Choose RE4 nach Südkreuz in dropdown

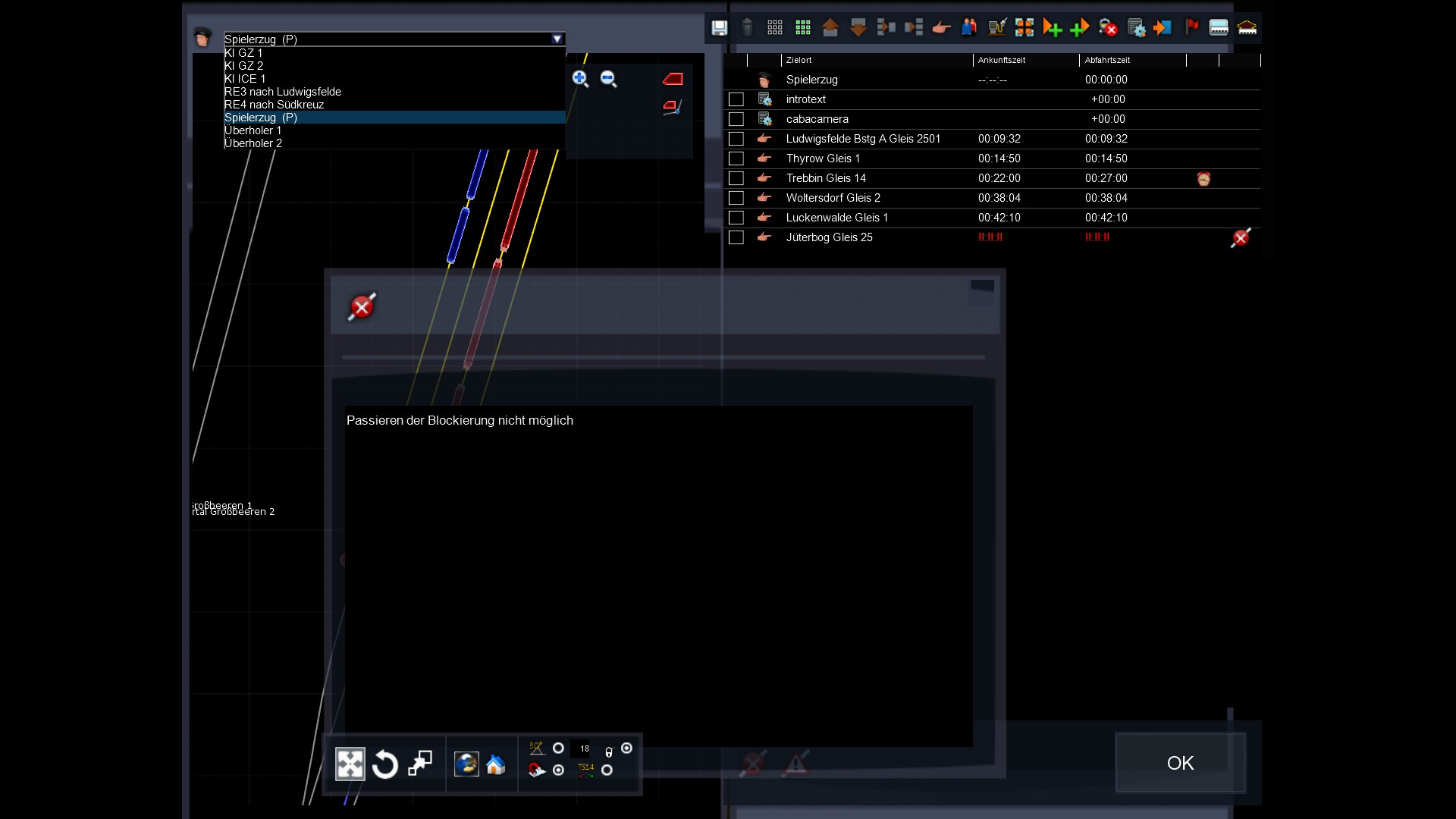pos(274,105)
